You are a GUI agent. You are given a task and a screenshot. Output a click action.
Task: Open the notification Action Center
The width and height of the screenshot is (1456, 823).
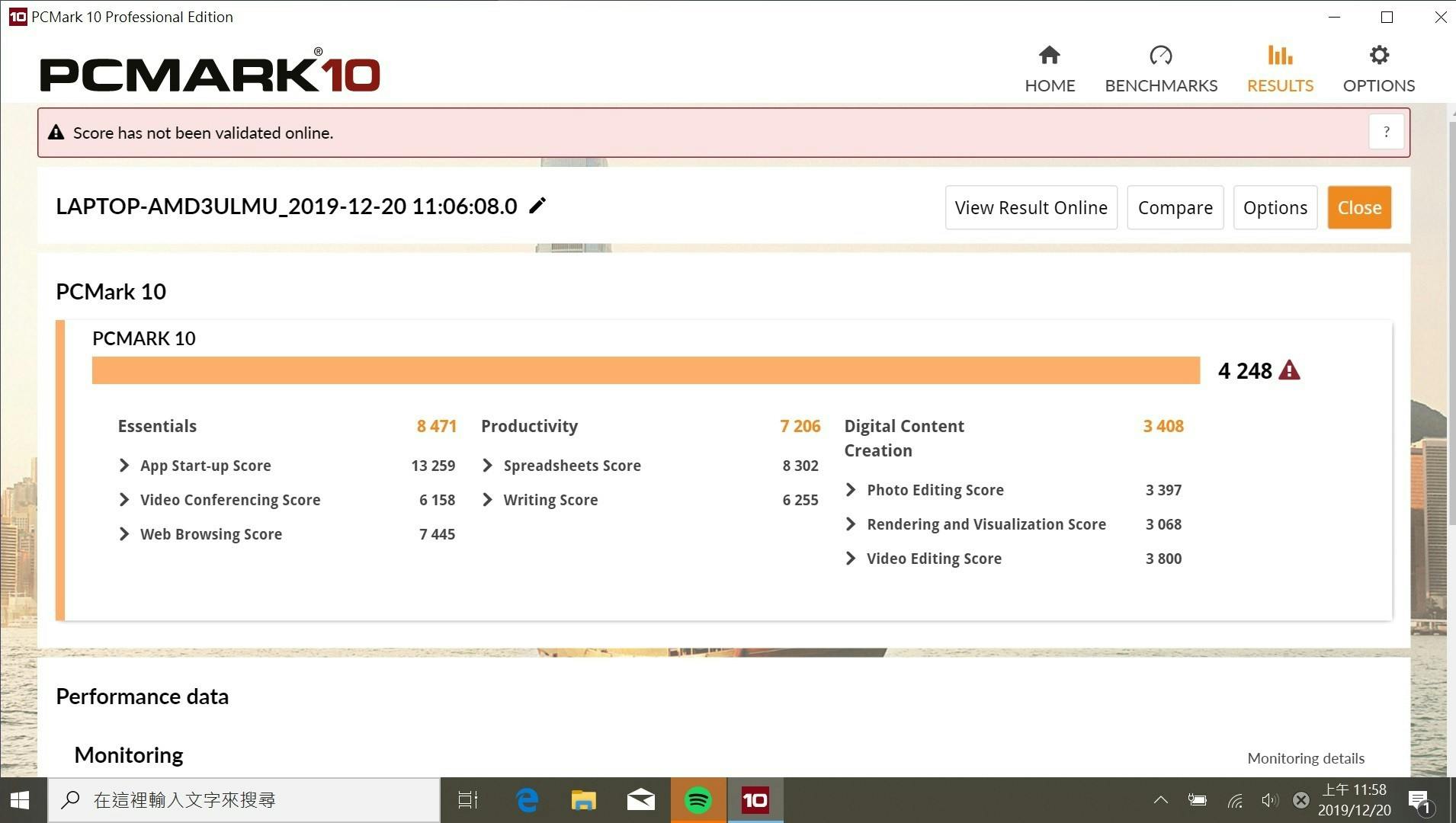(1422, 801)
